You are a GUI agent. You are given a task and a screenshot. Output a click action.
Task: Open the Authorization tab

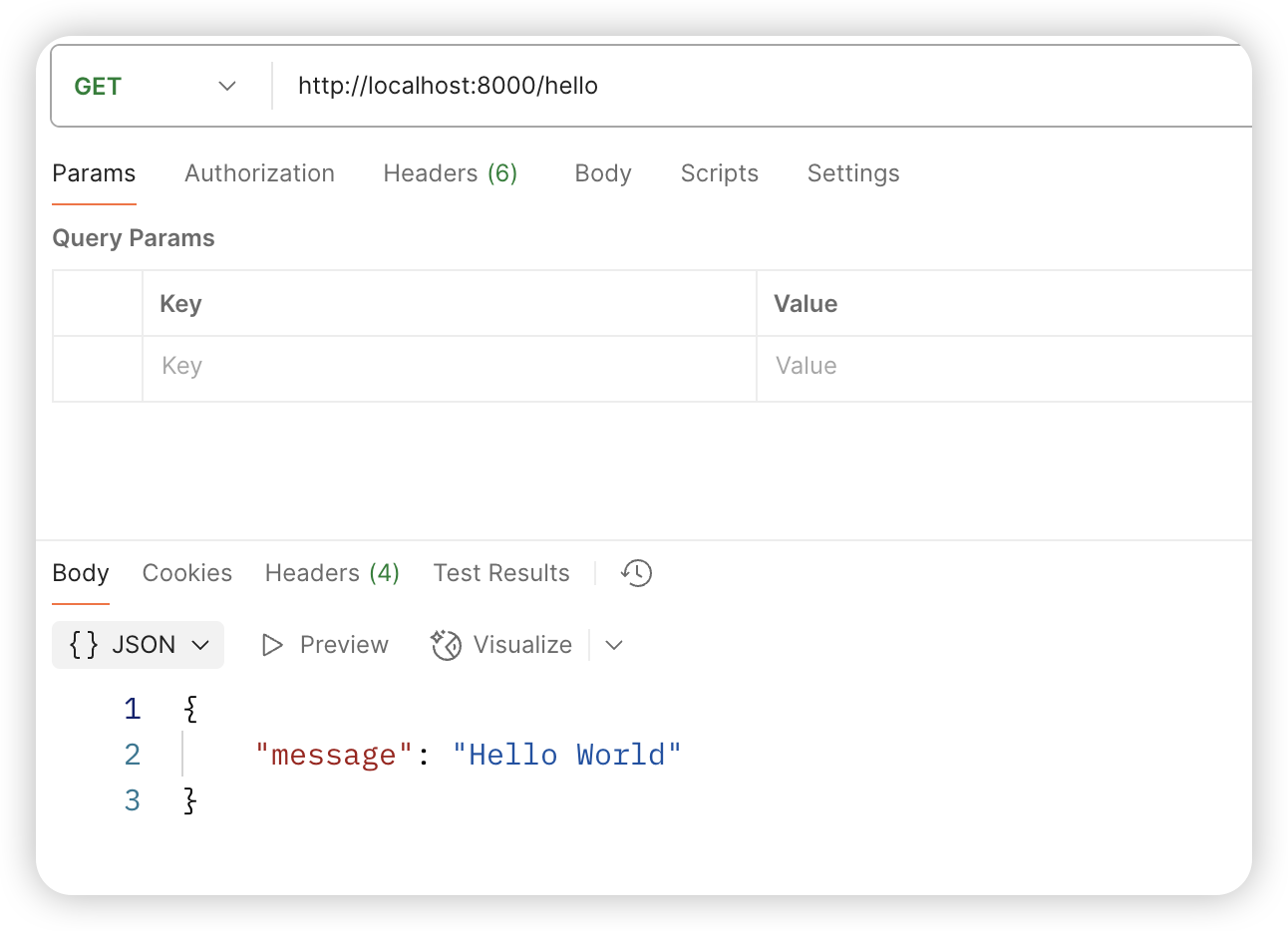point(259,173)
